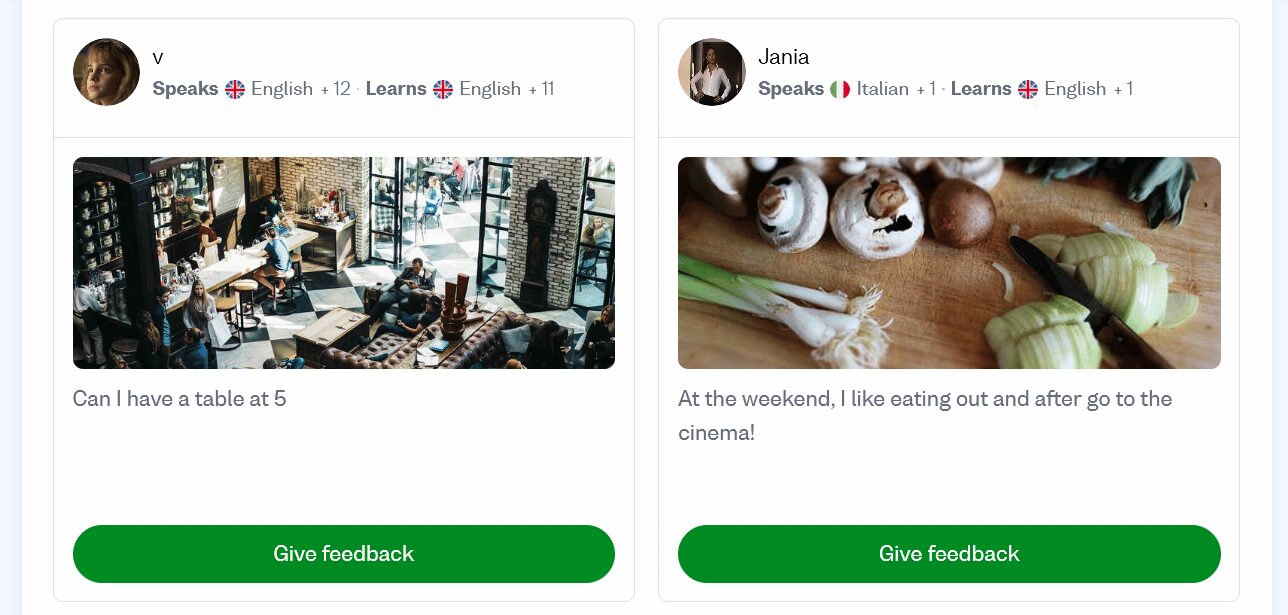Click the "Learns" label in Jania's card
1288x615 pixels.
point(980,89)
